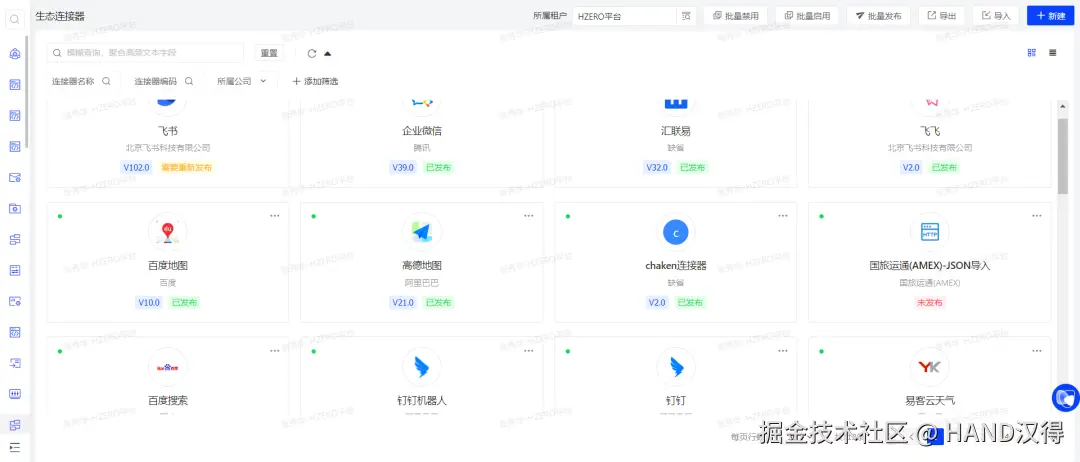Click the 飞飞 card title
Screen dimensions: 1080x462
coord(930,130)
